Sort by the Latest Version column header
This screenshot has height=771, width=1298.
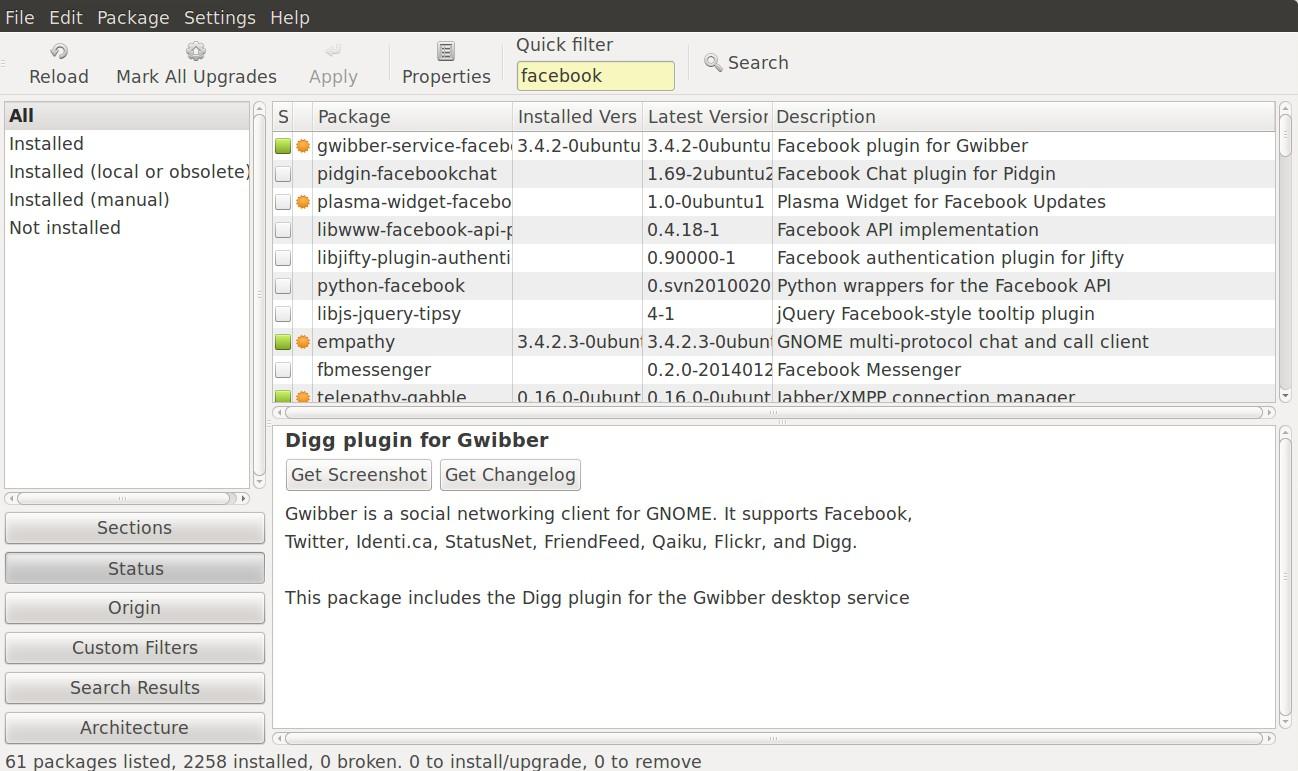tap(706, 117)
